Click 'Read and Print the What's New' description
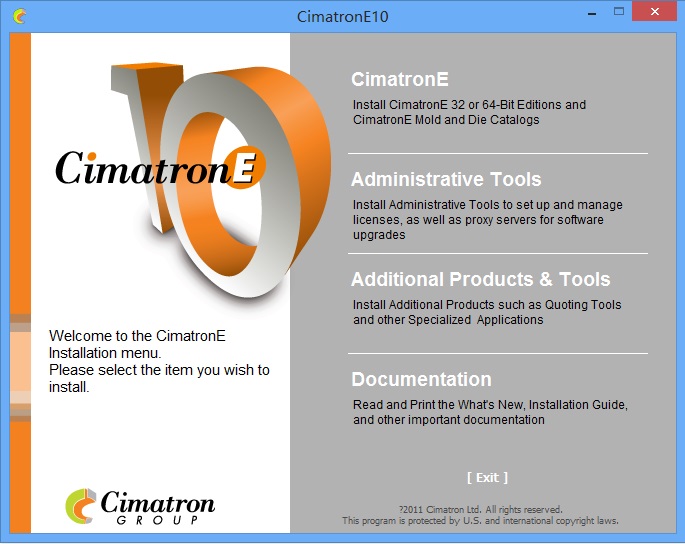Screen dimensions: 685x544 pos(490,412)
